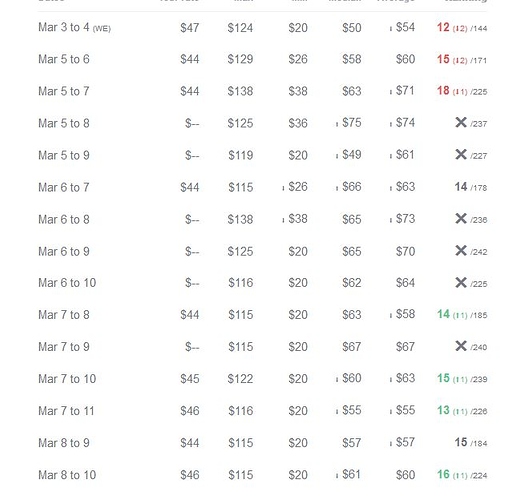Click the X icon in Mar 6 to 9 row
The height and width of the screenshot is (500, 529).
(461, 251)
